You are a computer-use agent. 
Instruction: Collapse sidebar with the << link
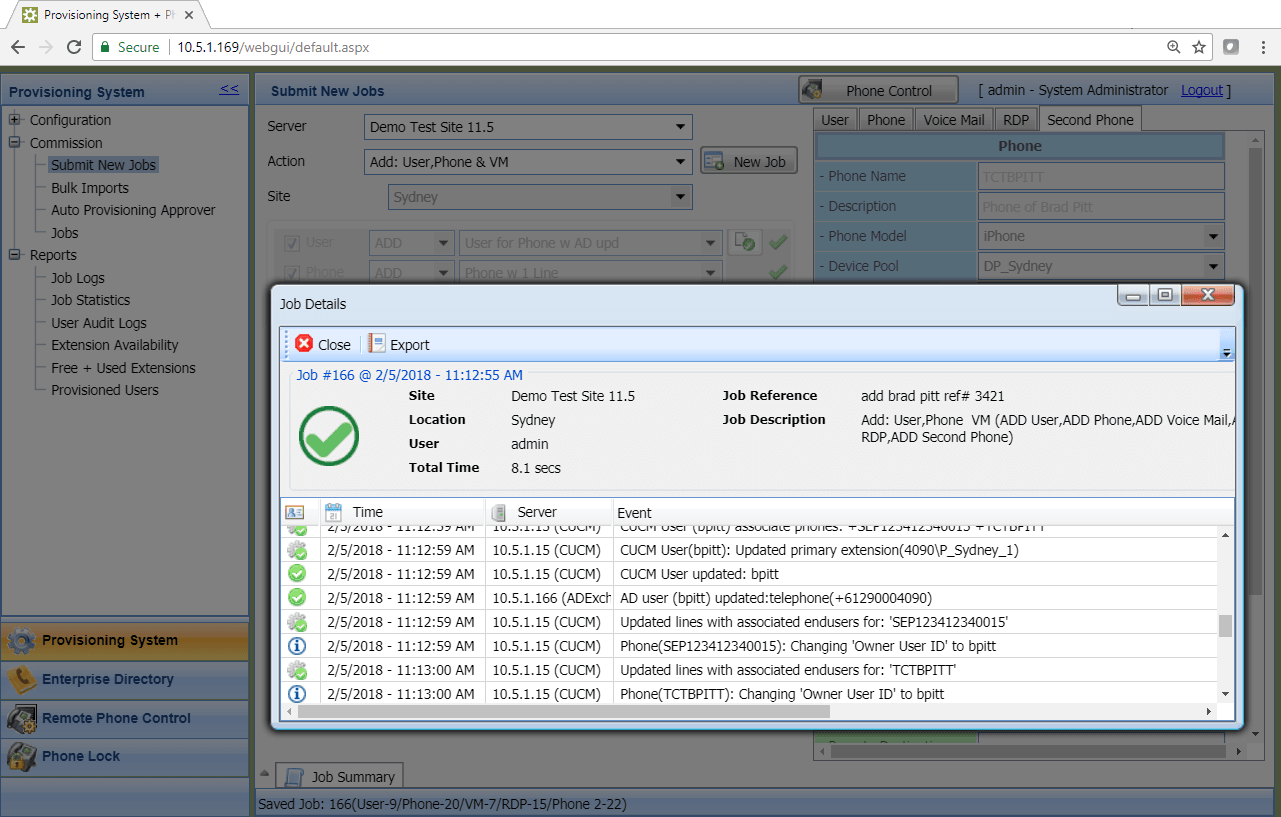click(x=229, y=89)
